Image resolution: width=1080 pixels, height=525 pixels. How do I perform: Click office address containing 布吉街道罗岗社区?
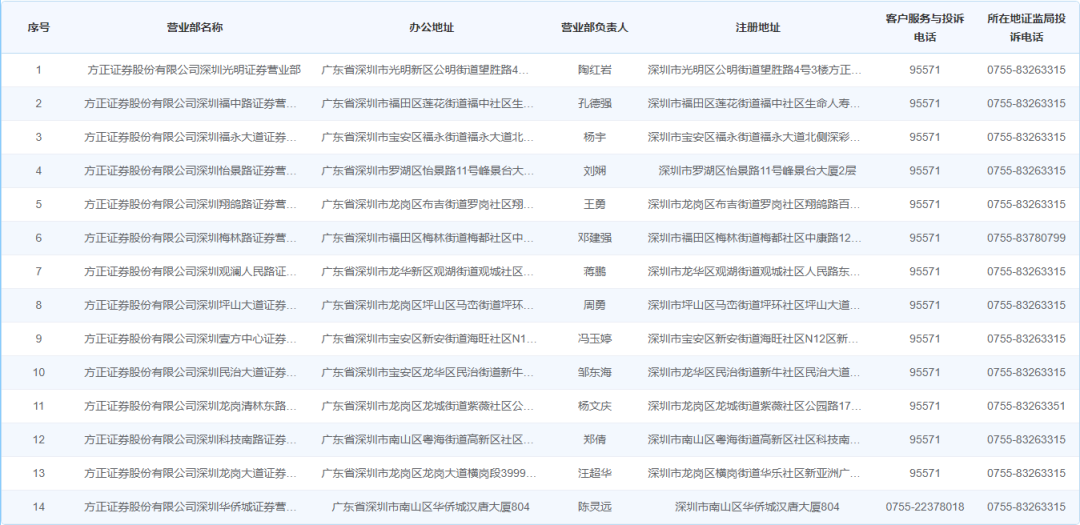point(428,205)
